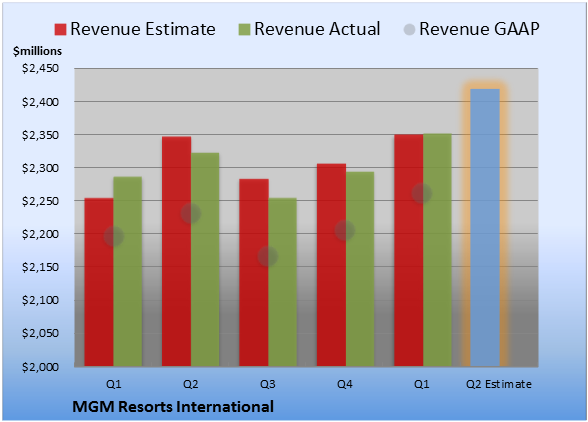Click the '$2,000' axis value
588x422 pixels.
[40, 366]
